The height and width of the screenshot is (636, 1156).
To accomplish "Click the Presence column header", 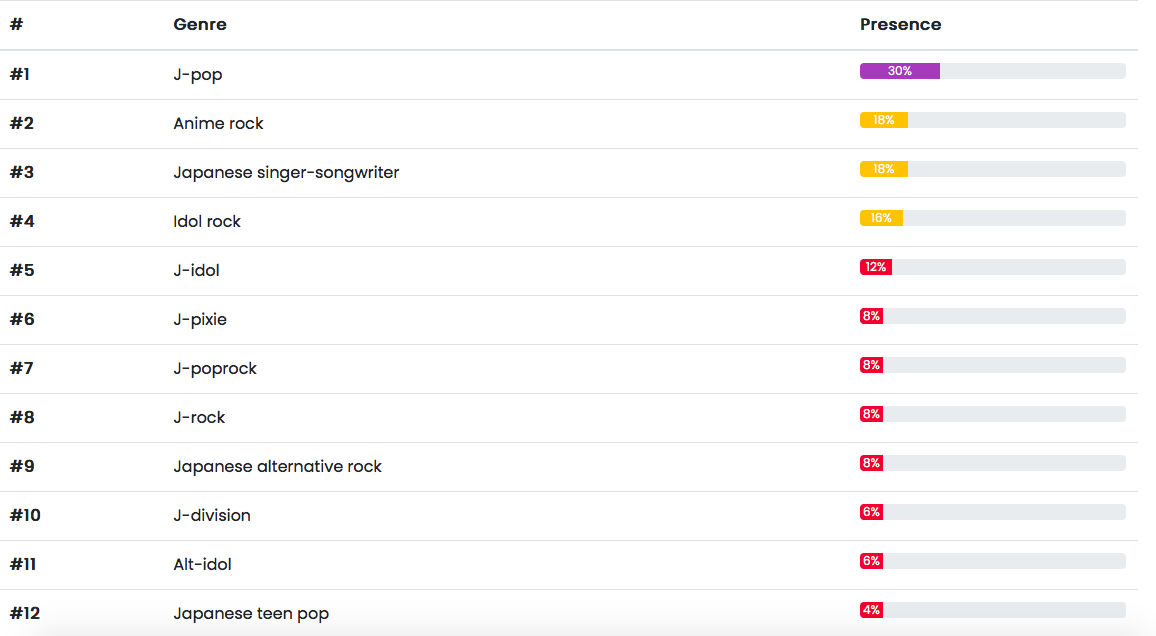I will point(900,24).
